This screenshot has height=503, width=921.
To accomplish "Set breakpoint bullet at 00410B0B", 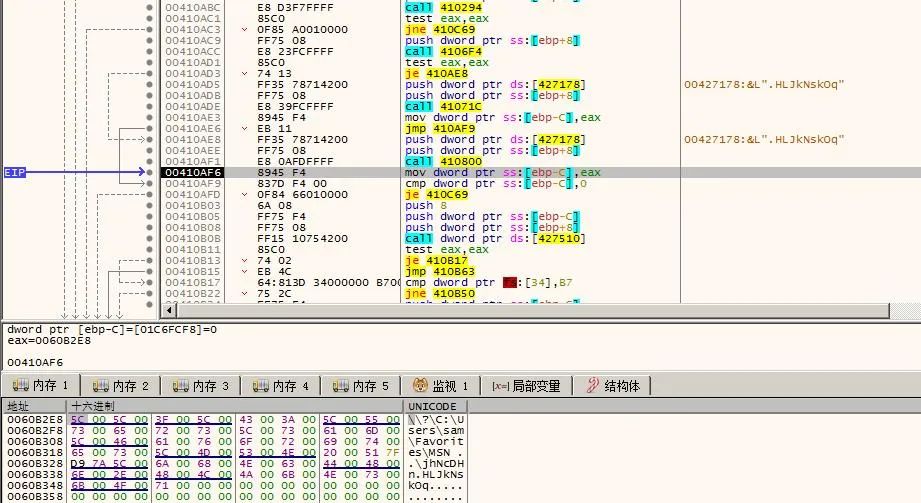I will tap(150, 239).
